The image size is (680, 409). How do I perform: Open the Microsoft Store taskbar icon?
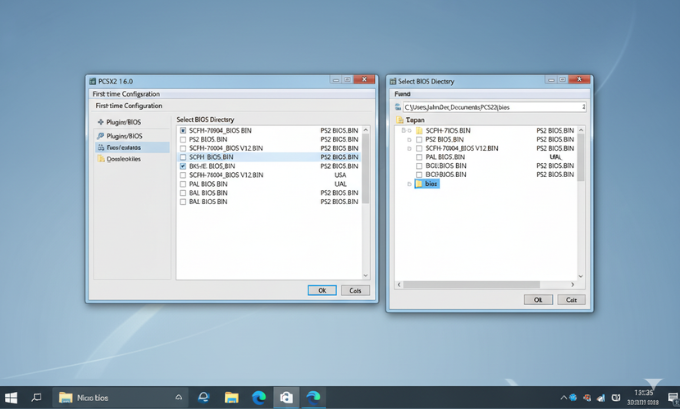click(286, 397)
